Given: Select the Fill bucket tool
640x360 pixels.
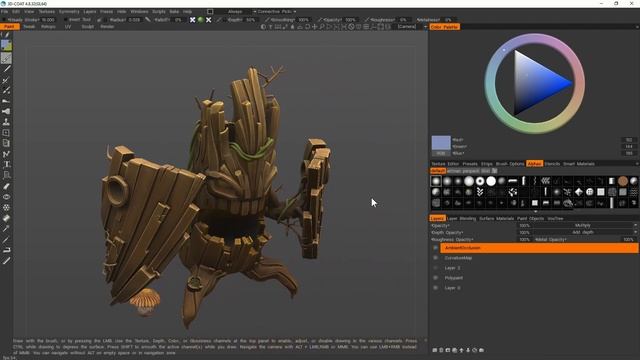Looking at the screenshot, I should tap(6, 218).
